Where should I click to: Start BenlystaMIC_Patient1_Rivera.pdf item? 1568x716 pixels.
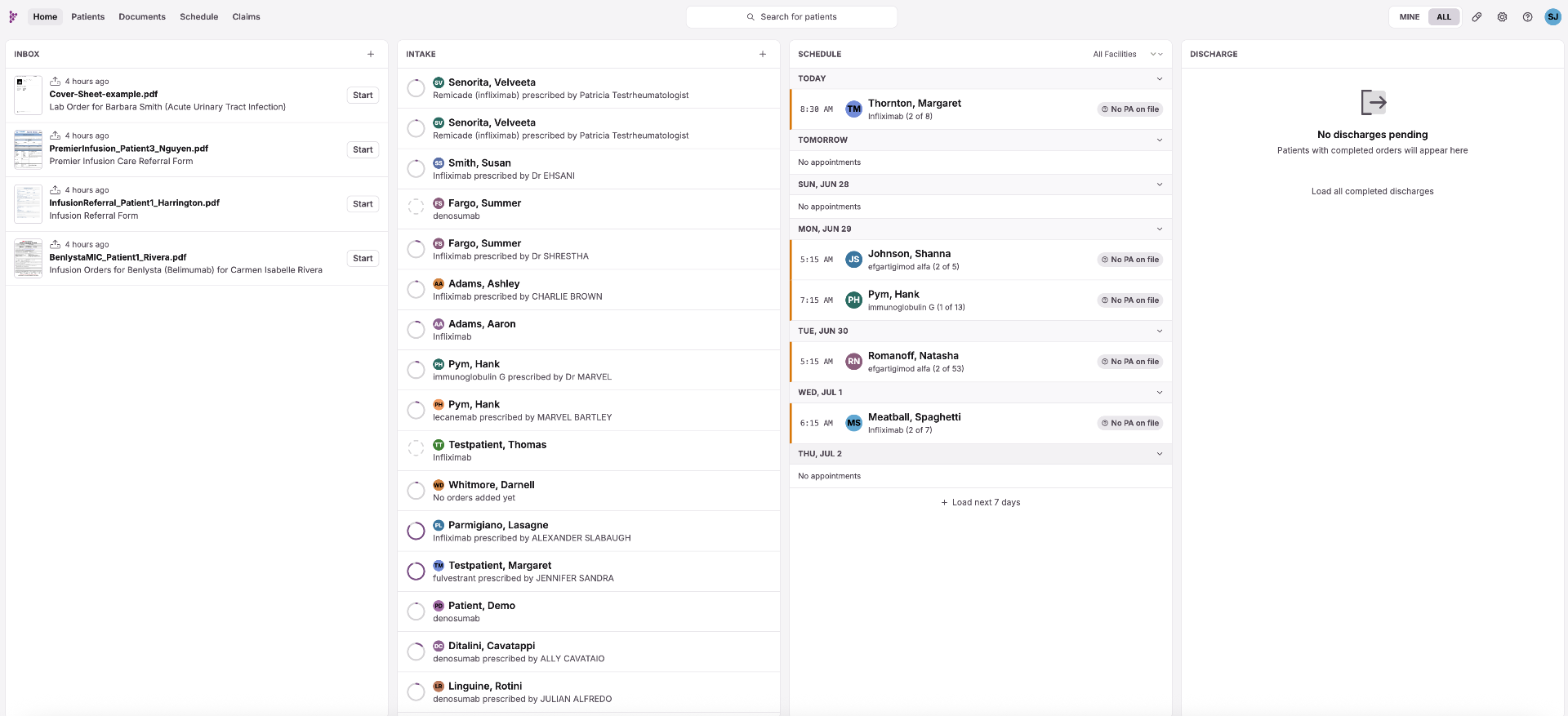click(363, 258)
